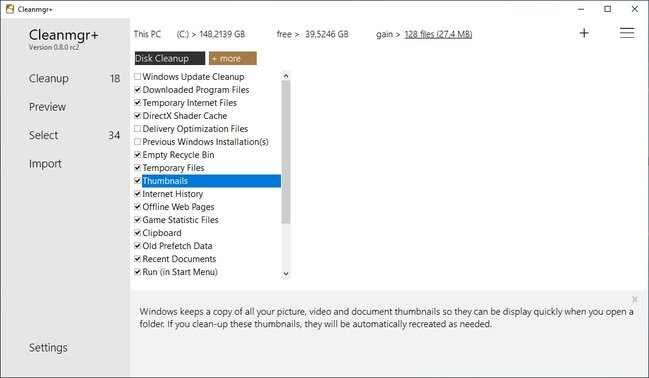This screenshot has width=649, height=378.
Task: Open Import from the sidebar
Action: coord(45,164)
